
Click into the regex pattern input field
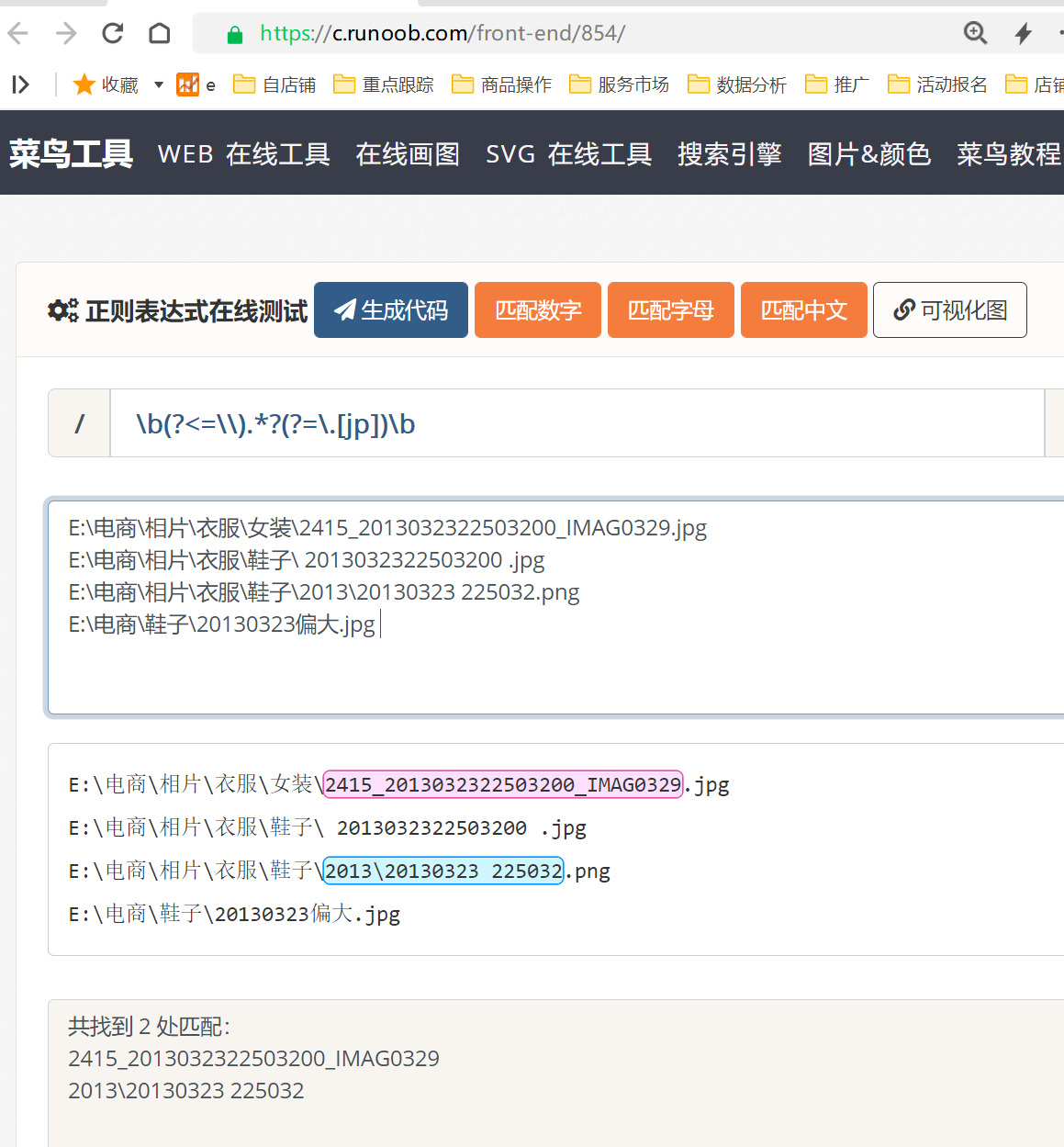coord(577,423)
